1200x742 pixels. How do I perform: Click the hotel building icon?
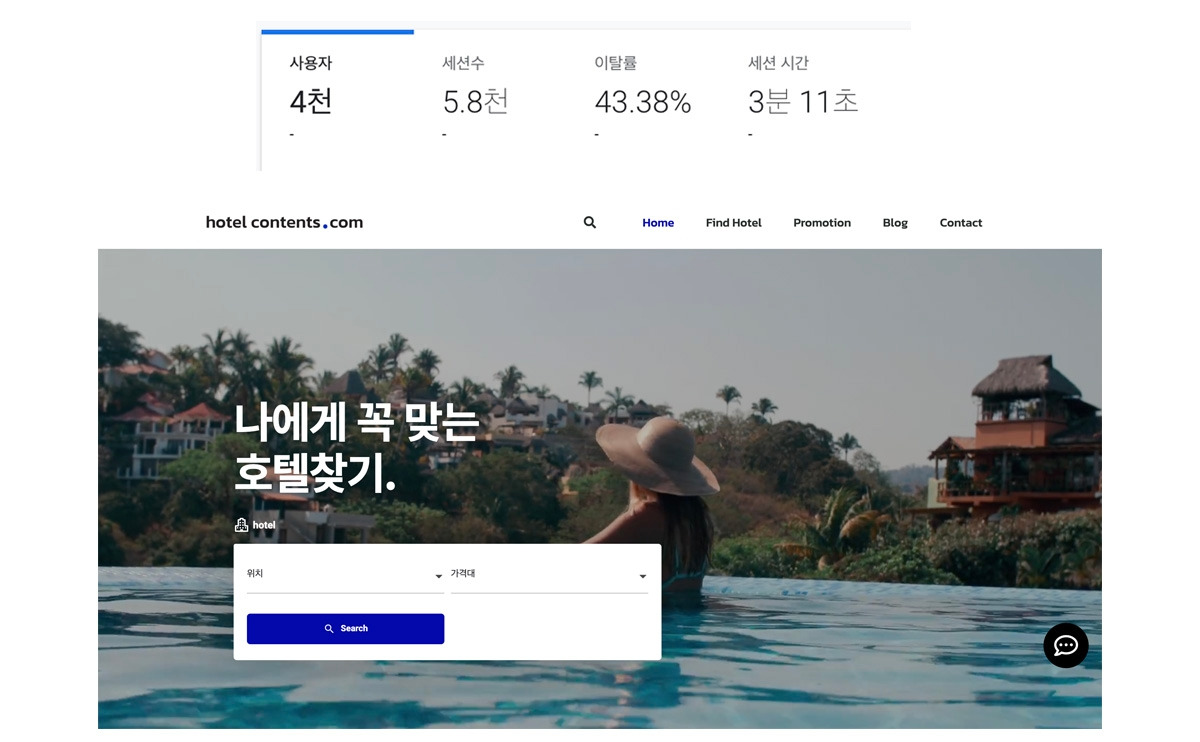241,525
